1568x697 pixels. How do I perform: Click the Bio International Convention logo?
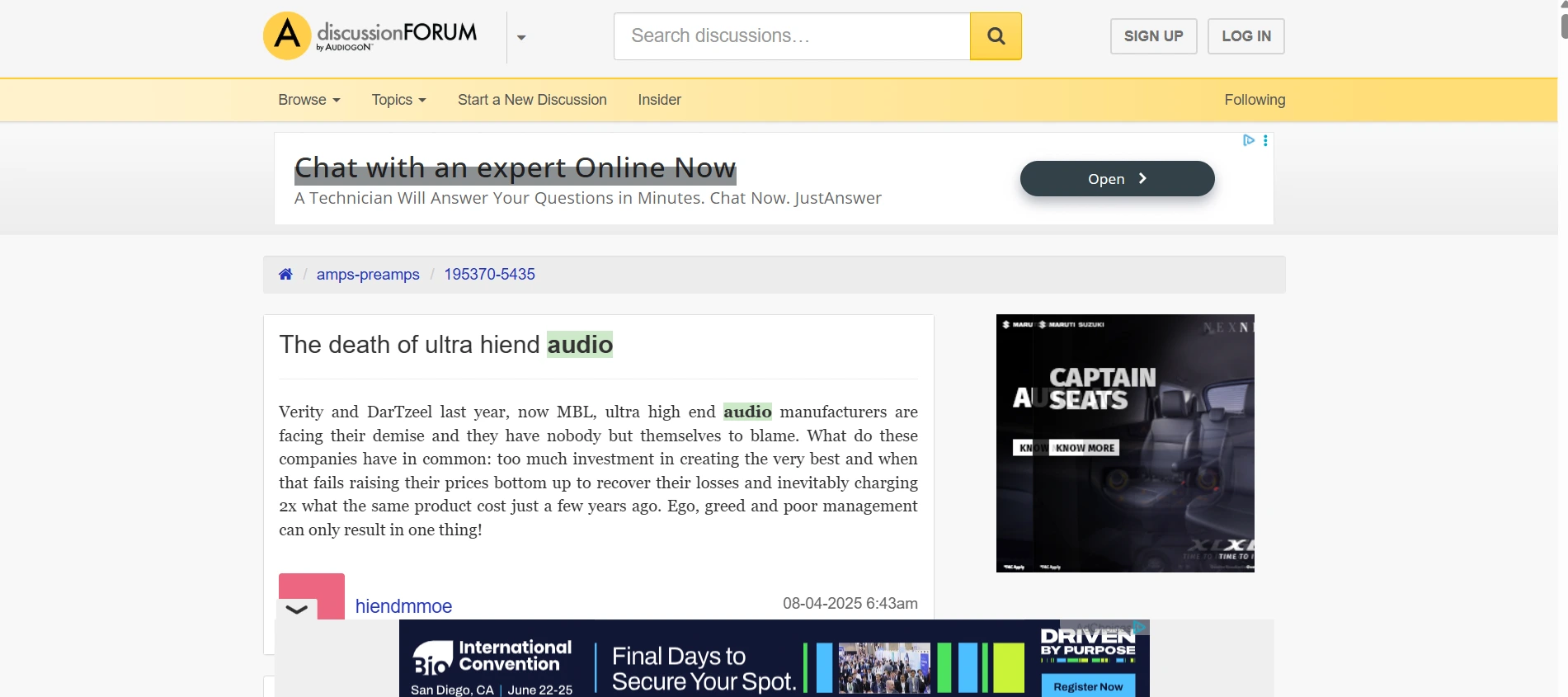[492, 657]
